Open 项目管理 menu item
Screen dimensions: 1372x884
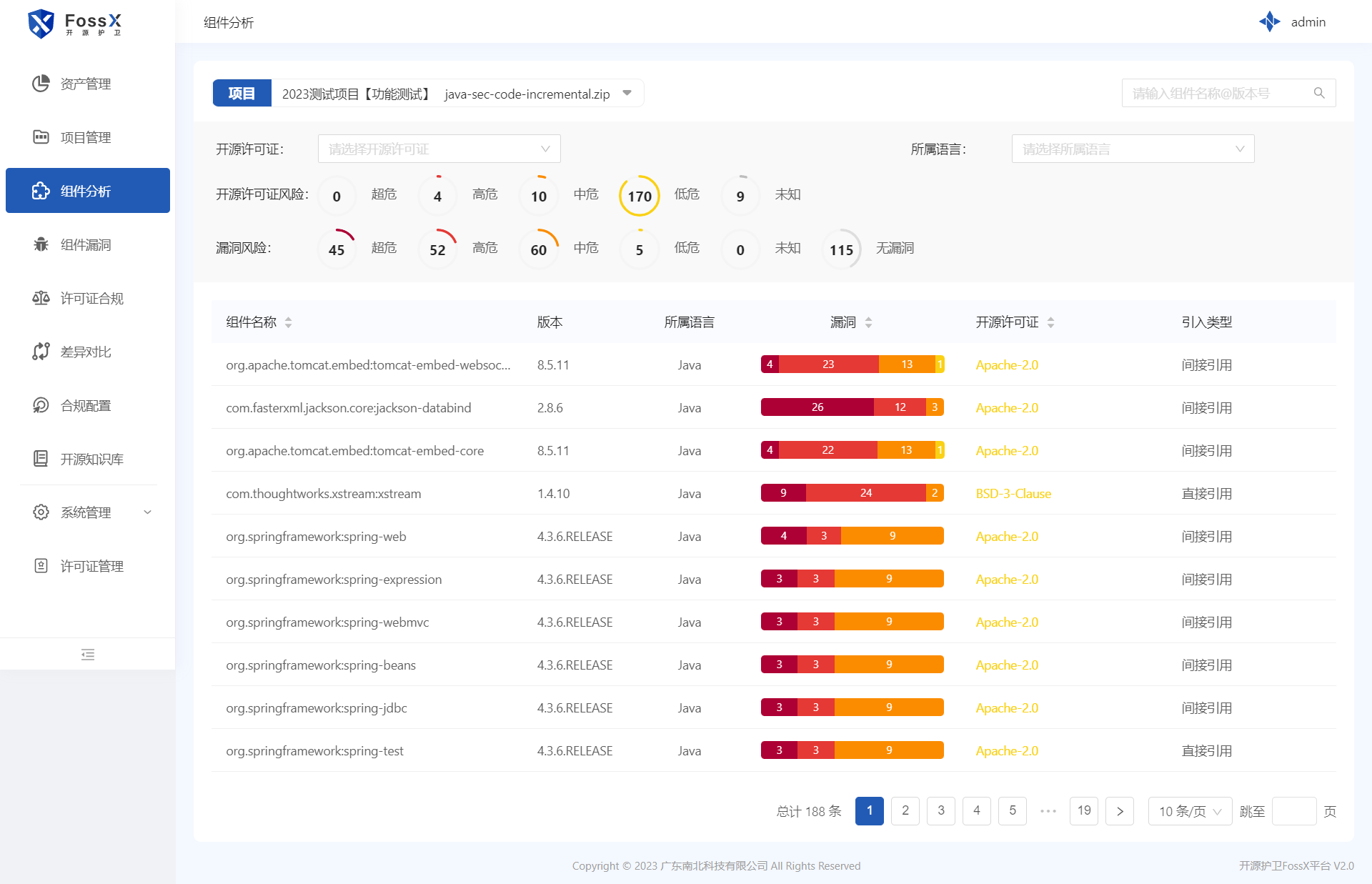point(88,137)
